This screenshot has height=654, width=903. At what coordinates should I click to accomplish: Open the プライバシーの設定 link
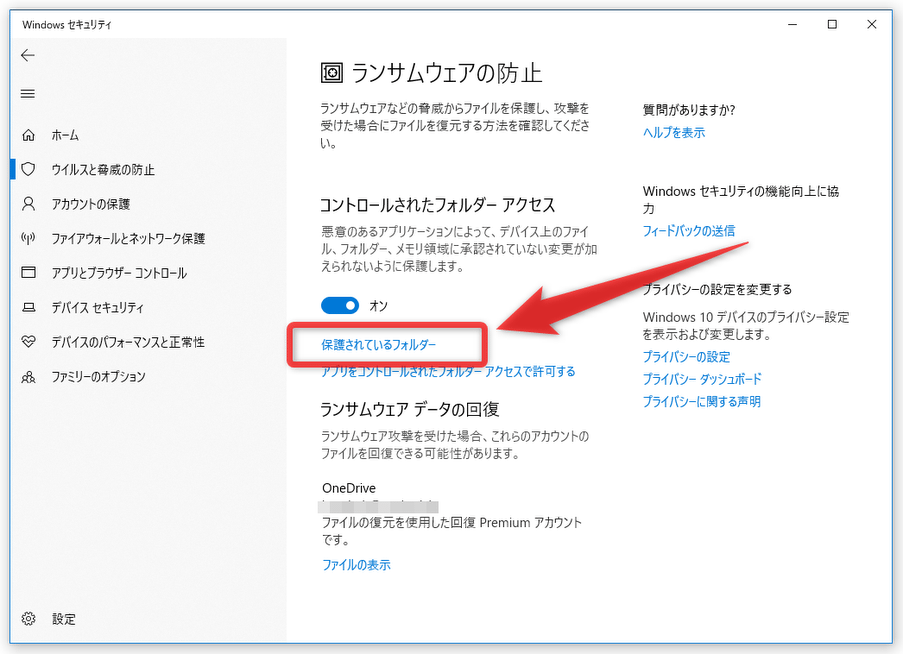pyautogui.click(x=686, y=357)
